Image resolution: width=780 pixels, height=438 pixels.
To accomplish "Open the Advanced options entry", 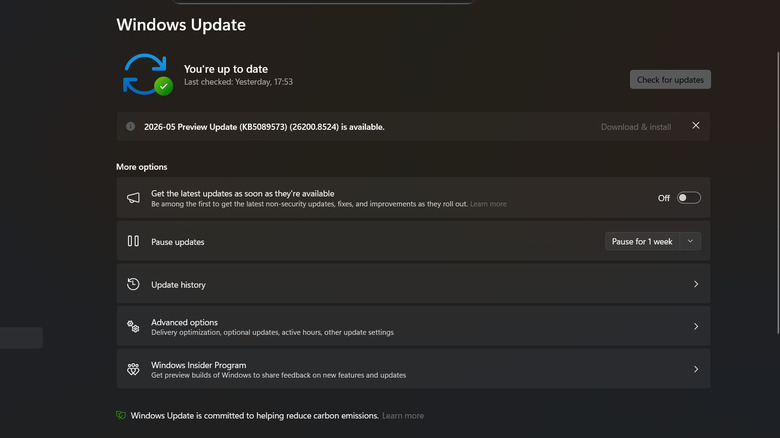I will 413,327.
